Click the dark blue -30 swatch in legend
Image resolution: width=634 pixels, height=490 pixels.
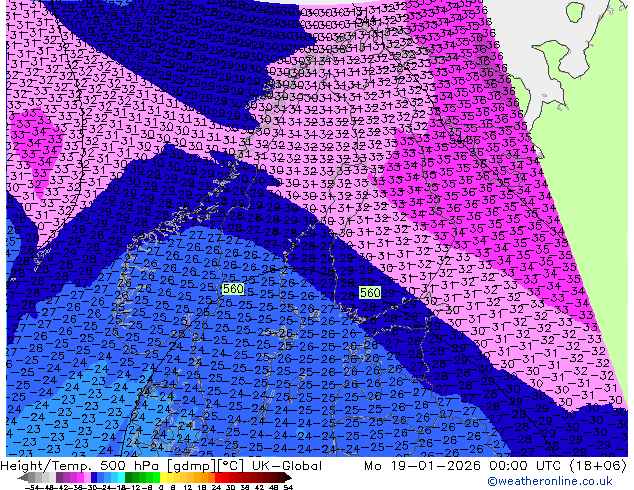click(94, 477)
